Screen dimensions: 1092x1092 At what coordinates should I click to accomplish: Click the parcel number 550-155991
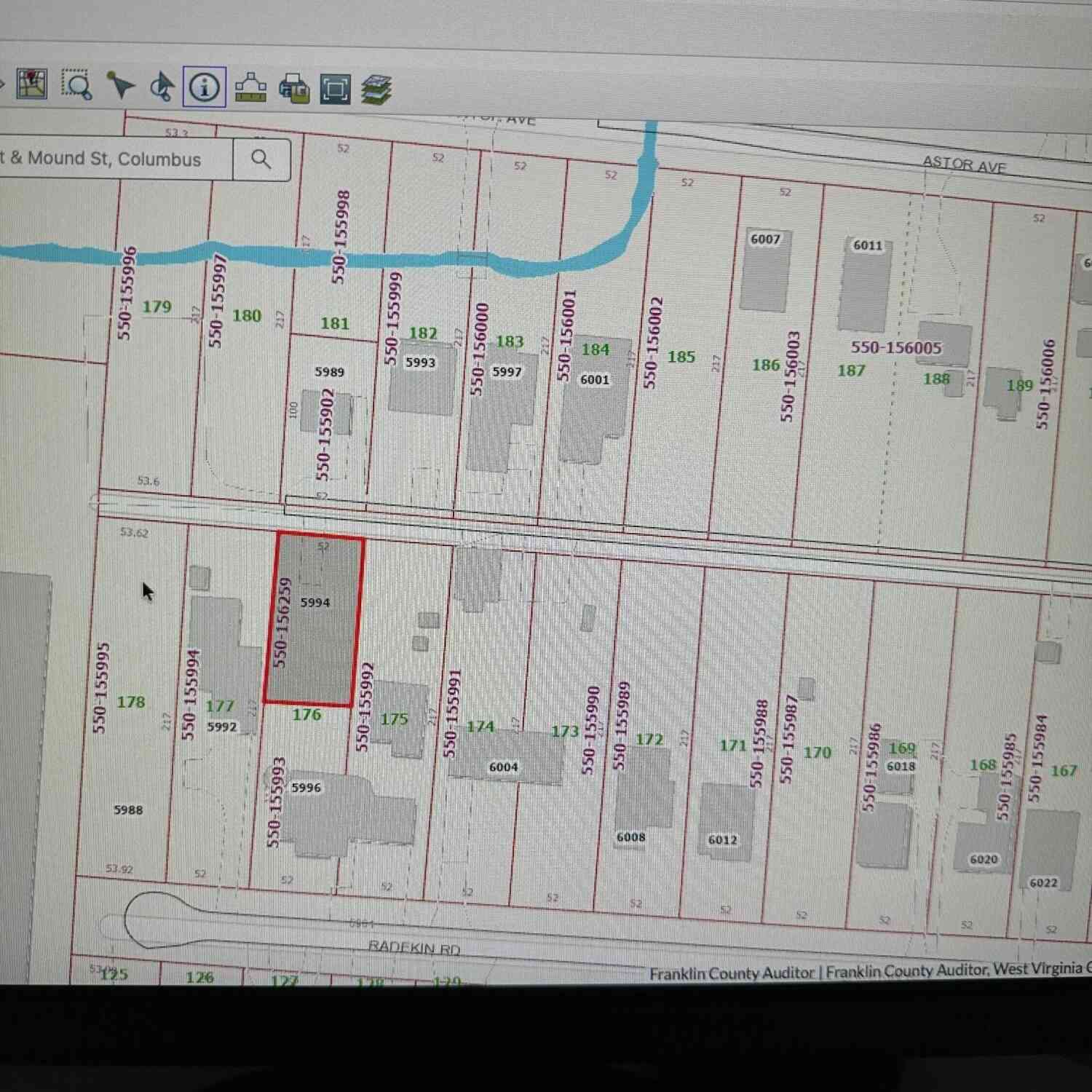pos(452,713)
